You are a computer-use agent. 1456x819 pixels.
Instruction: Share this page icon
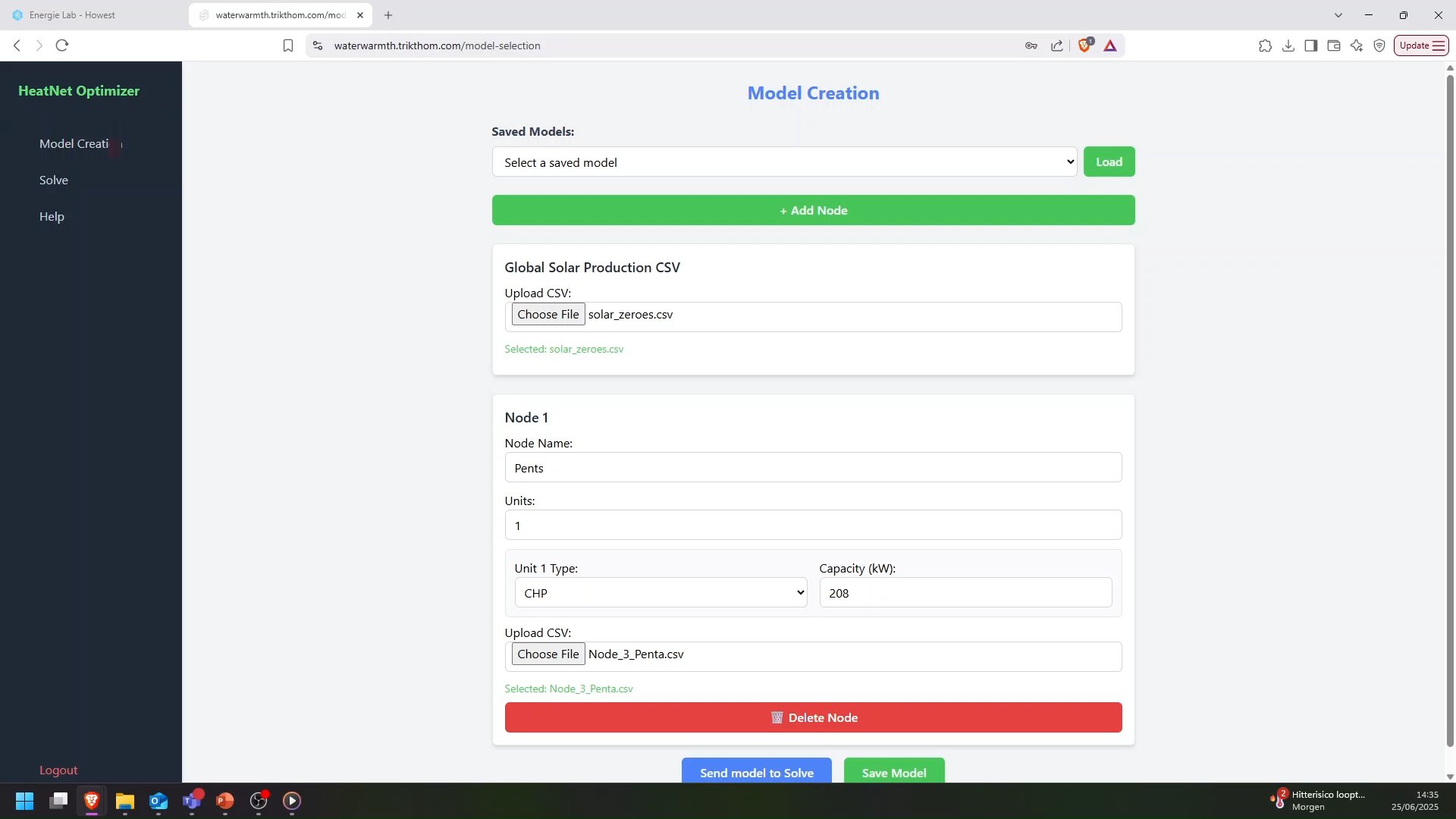coord(1057,45)
